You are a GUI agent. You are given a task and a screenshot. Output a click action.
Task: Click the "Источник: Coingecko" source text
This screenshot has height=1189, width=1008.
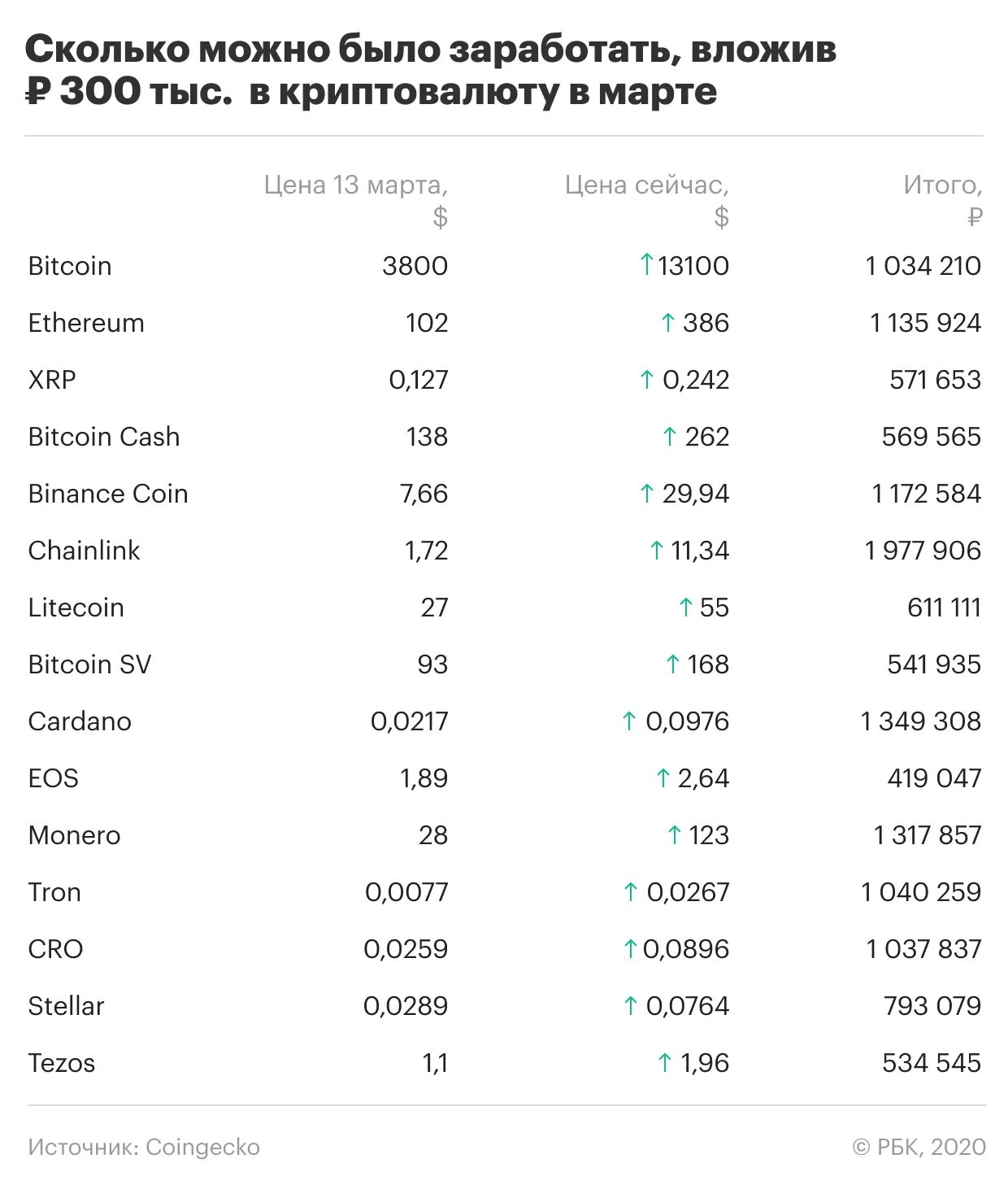(144, 1148)
